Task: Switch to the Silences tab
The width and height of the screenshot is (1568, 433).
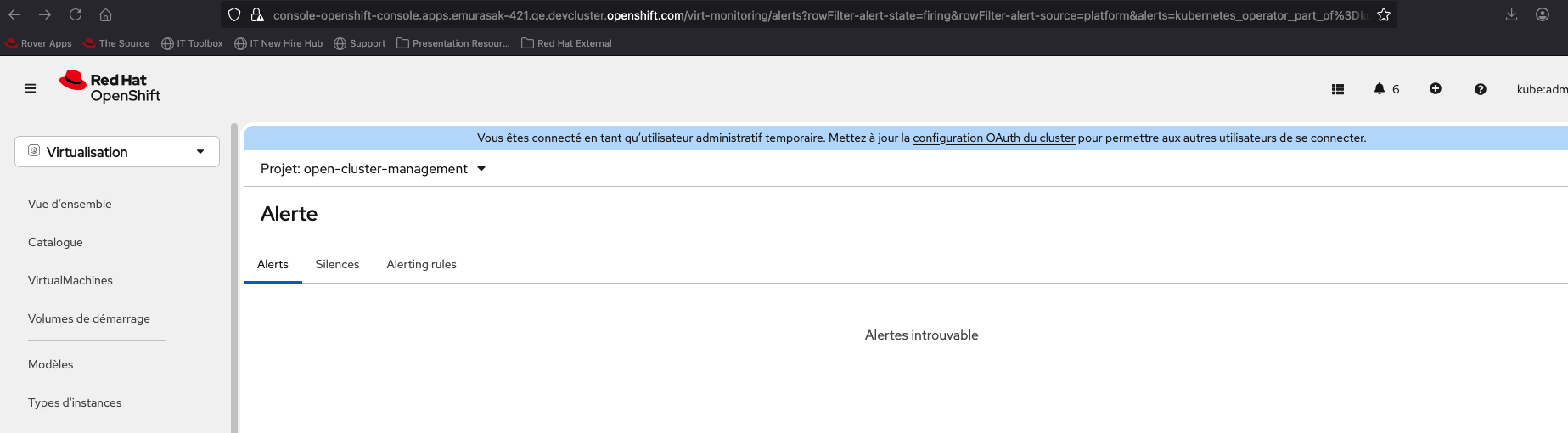Action: (x=337, y=265)
